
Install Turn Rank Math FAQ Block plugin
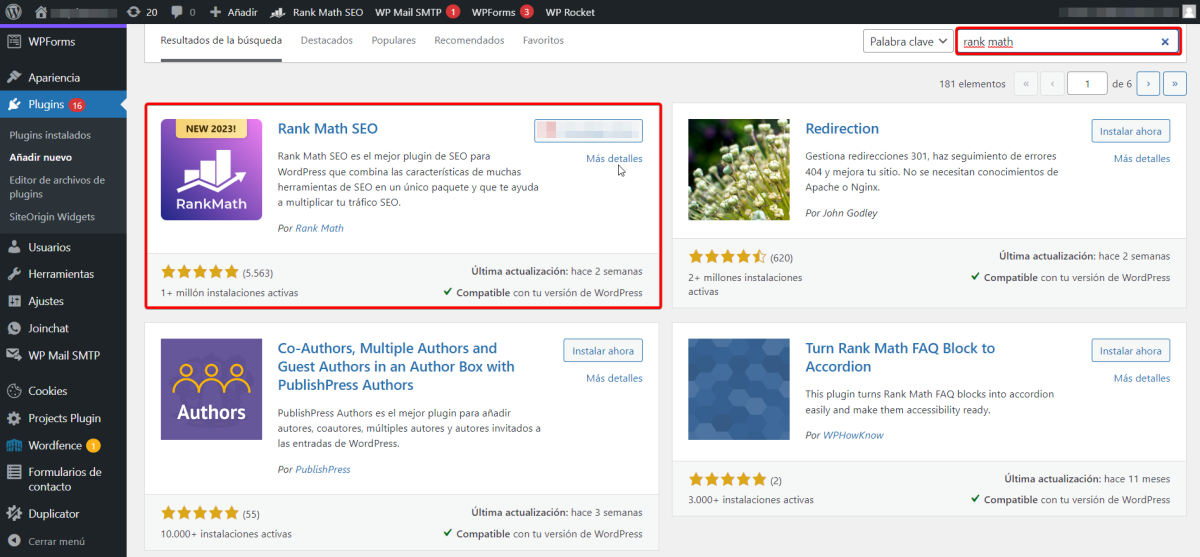(x=1130, y=351)
